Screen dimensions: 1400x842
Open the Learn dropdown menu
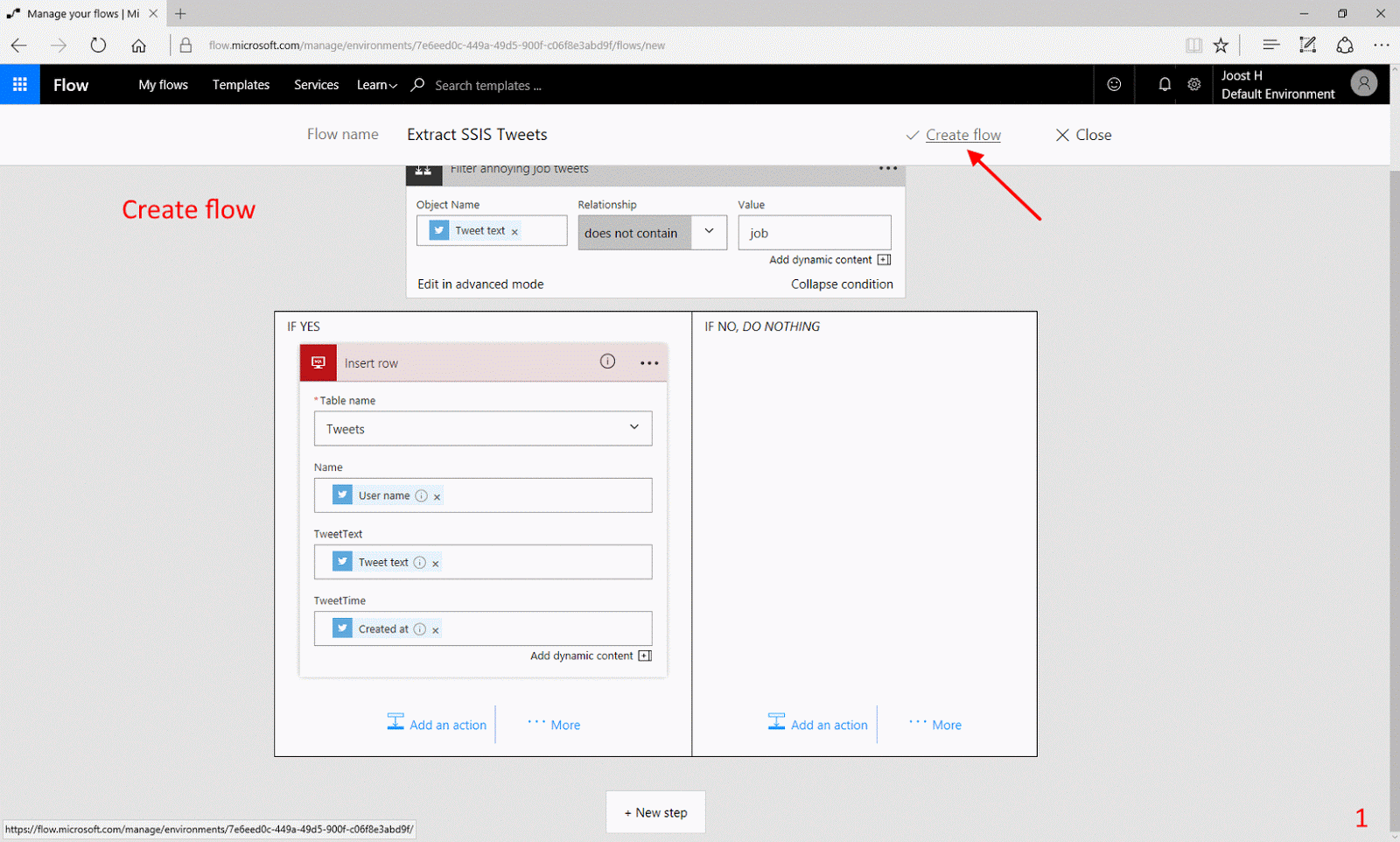coord(375,84)
